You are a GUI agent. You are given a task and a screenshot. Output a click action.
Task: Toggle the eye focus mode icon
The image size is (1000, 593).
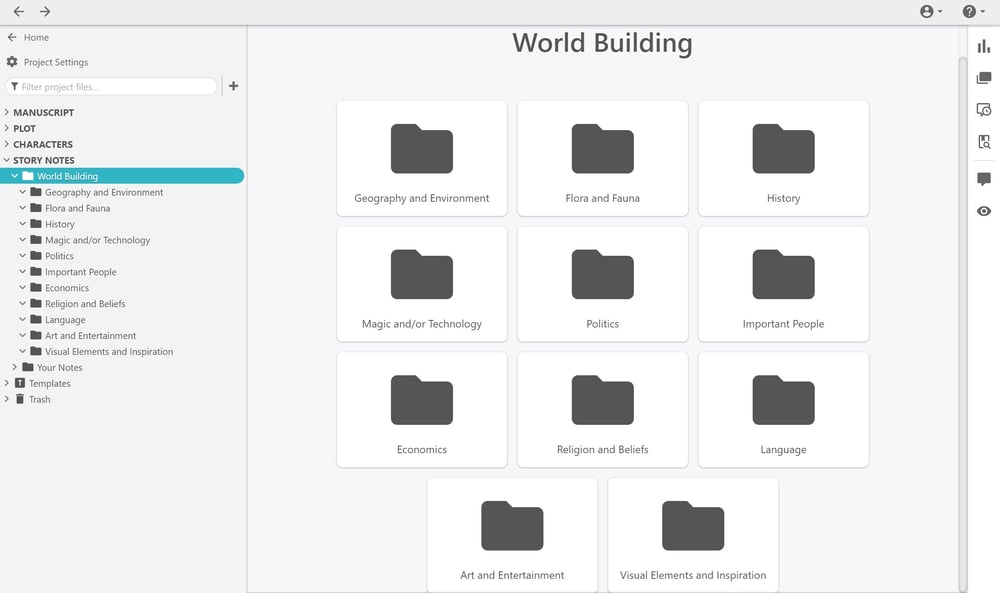(x=984, y=211)
